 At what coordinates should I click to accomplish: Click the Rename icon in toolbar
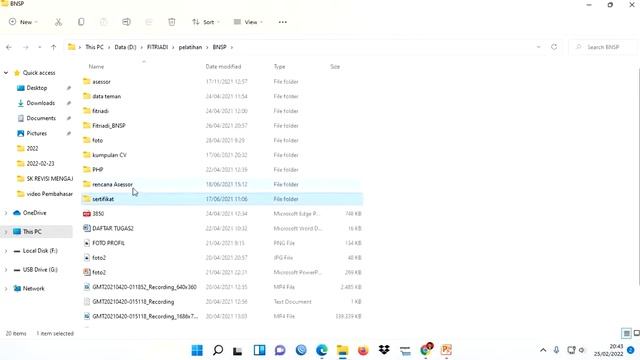(126, 22)
